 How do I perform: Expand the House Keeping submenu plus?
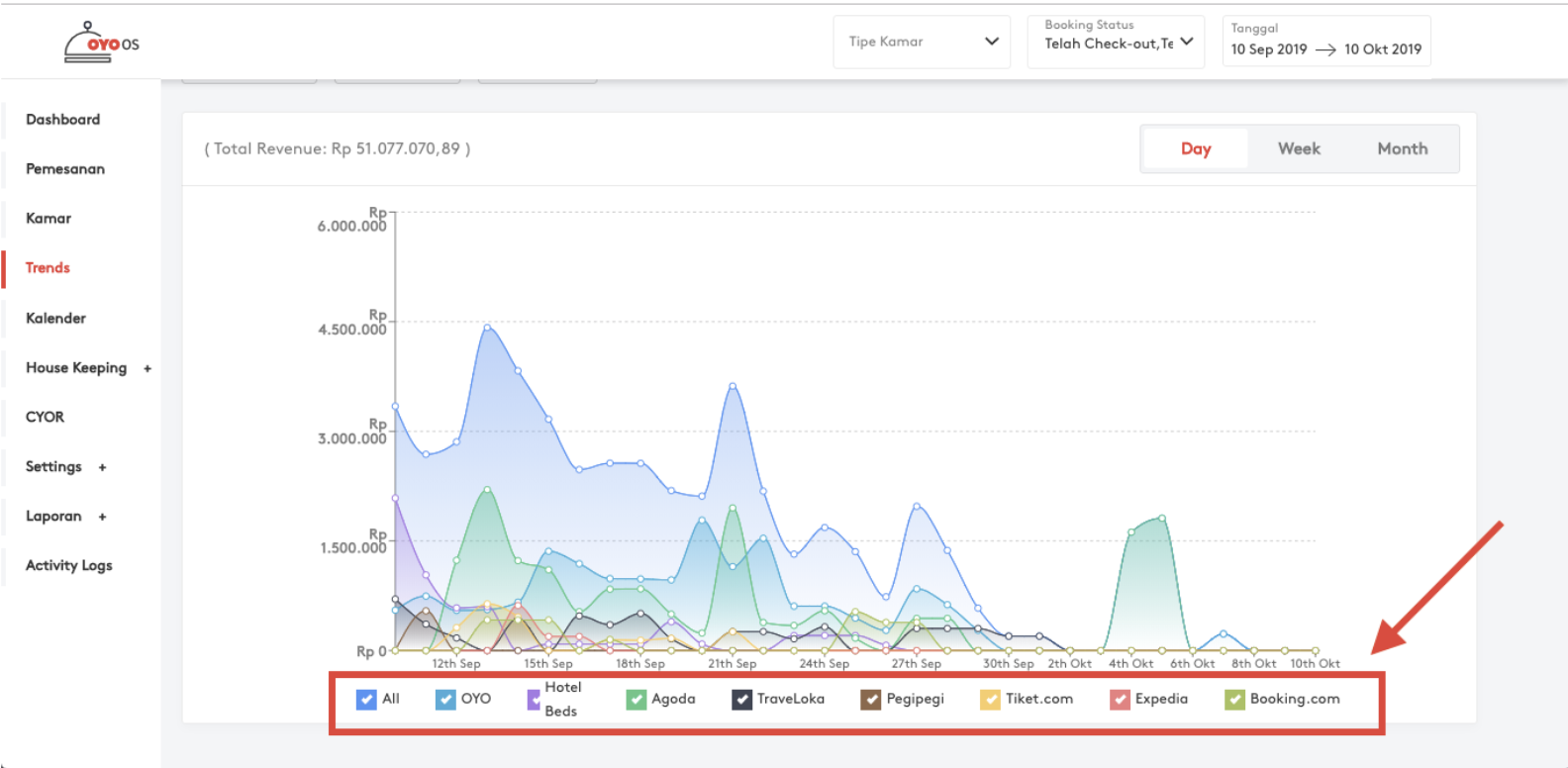[x=147, y=368]
